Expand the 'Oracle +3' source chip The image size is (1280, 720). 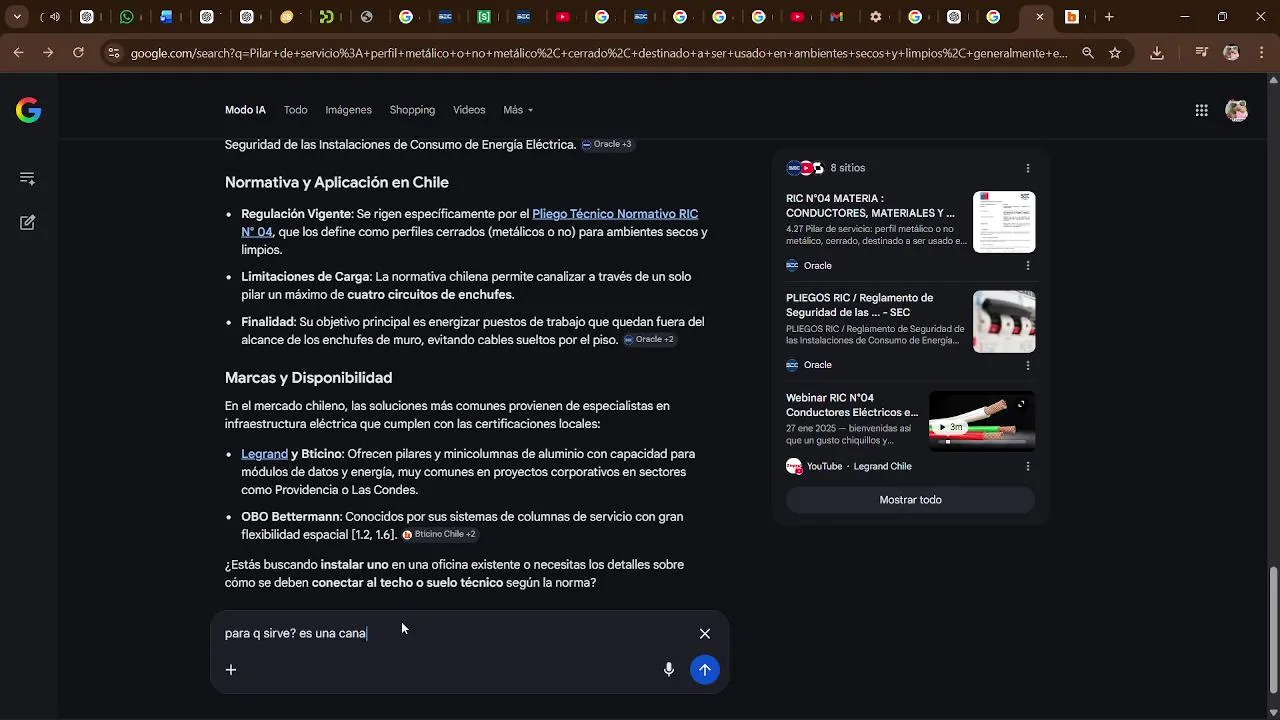coord(607,145)
